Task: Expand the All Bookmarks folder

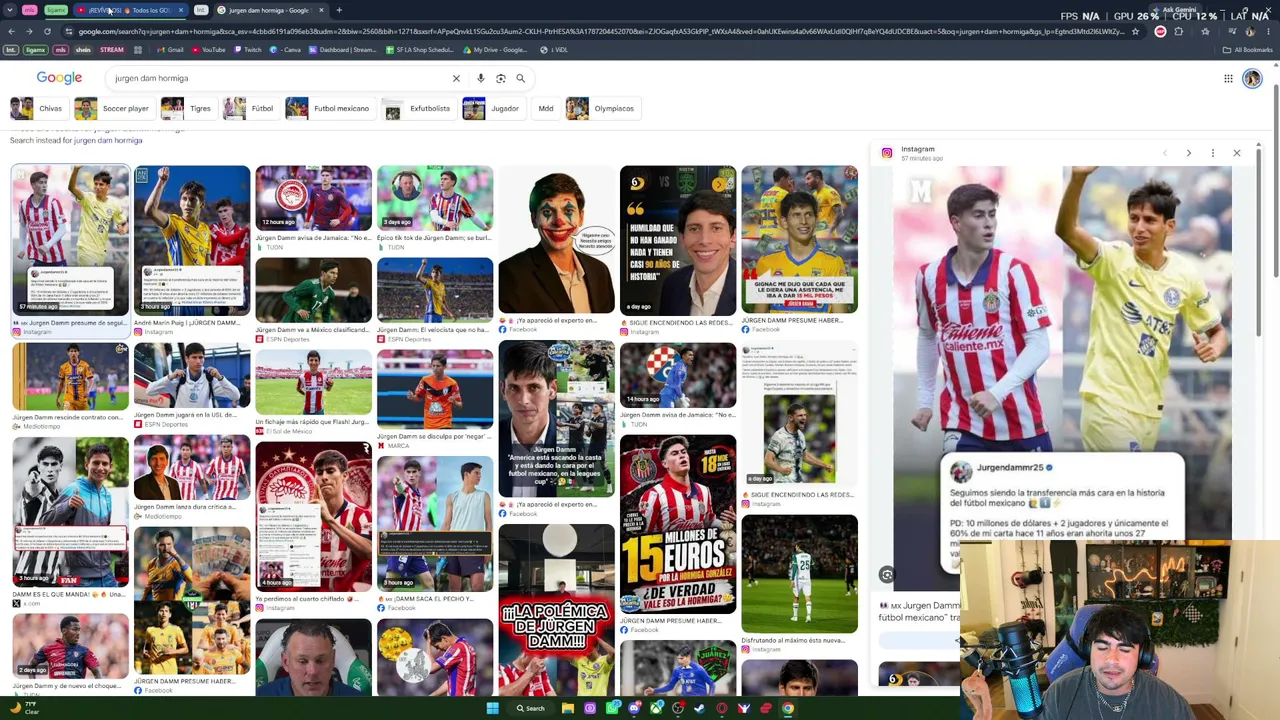Action: pos(1248,50)
